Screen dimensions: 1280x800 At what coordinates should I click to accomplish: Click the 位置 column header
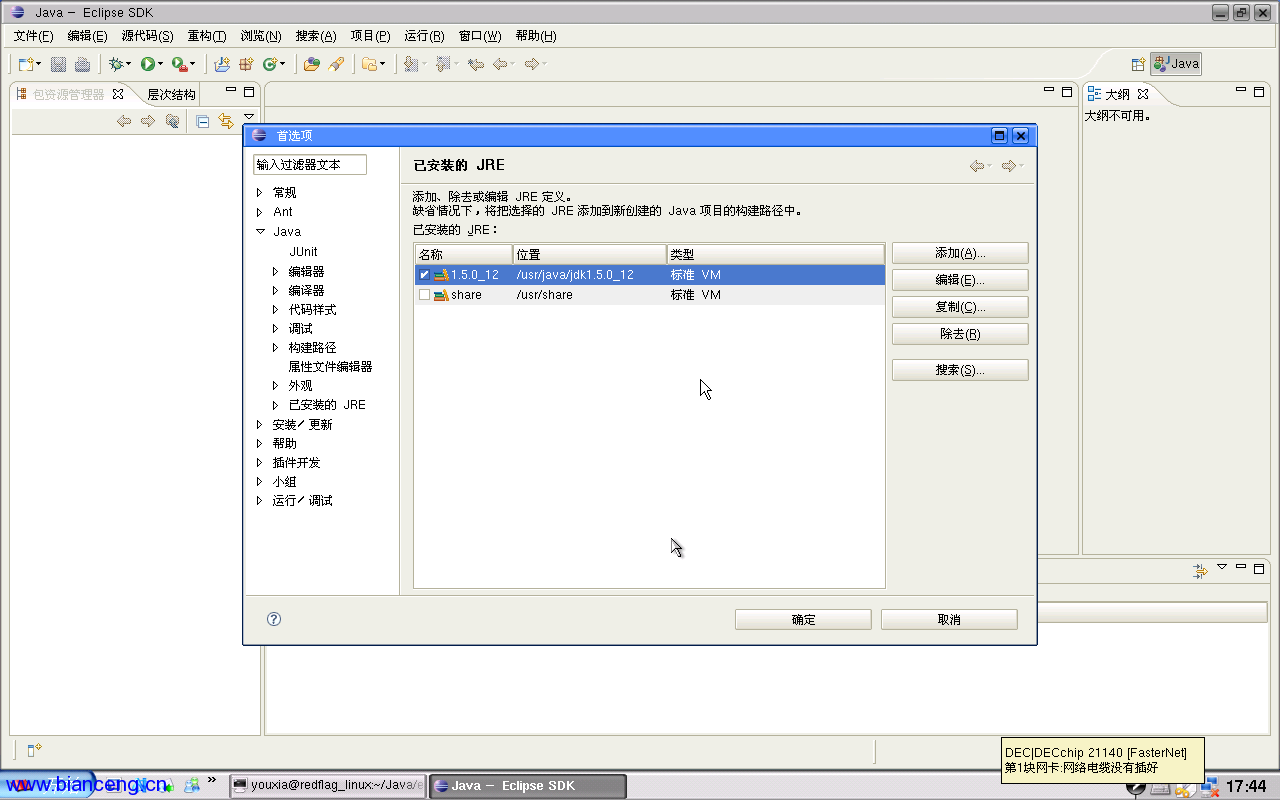point(589,255)
